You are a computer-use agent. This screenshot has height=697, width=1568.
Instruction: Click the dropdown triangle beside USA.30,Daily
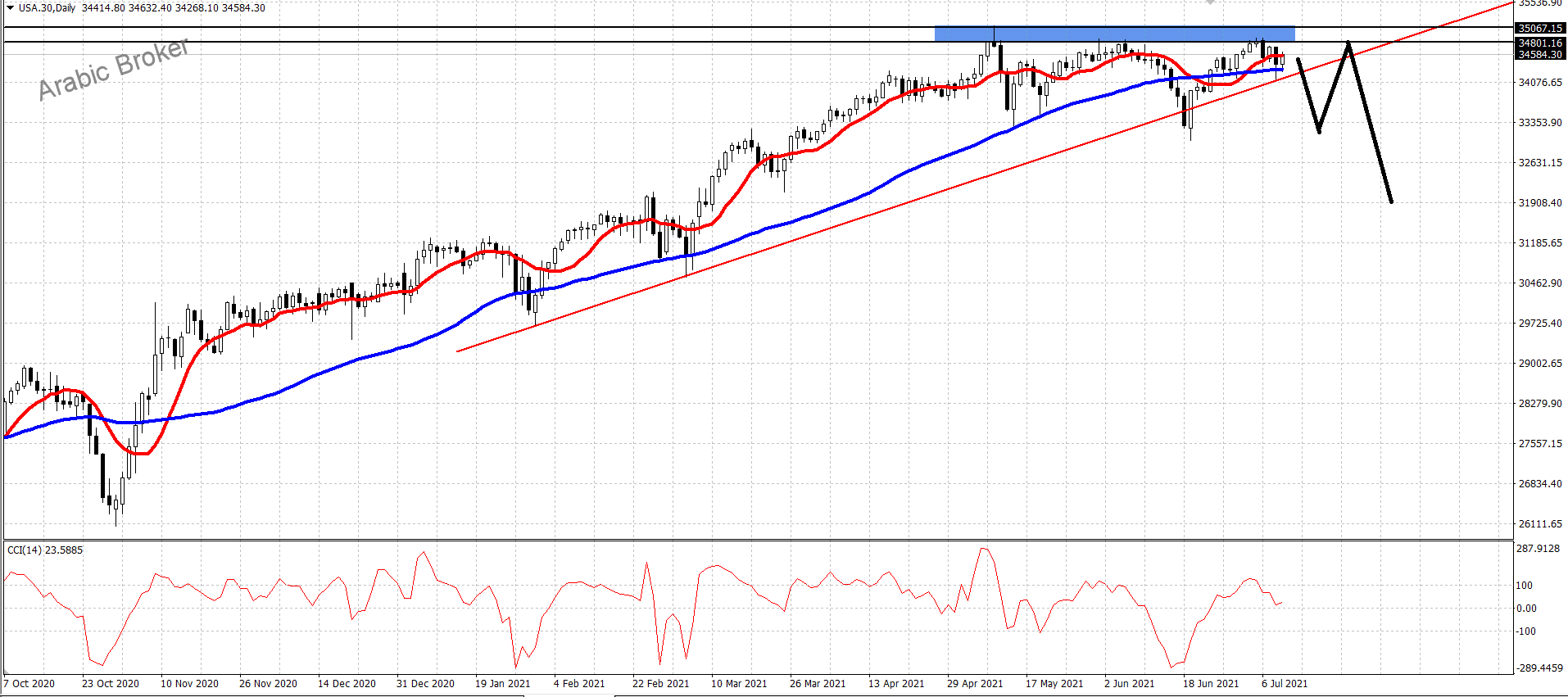(10, 8)
